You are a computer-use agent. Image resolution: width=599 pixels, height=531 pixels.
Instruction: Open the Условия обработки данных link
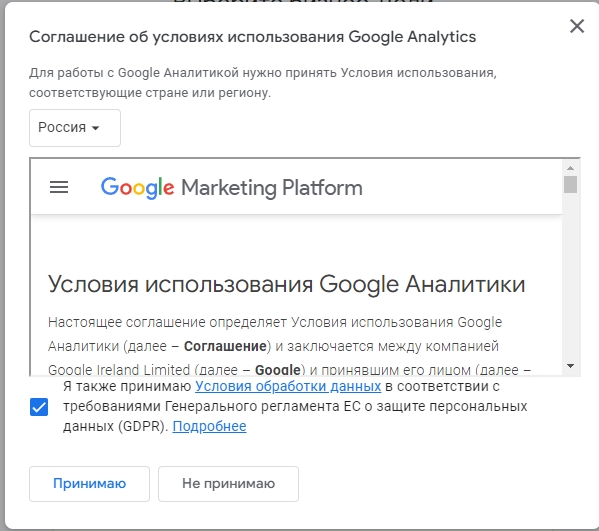288,386
